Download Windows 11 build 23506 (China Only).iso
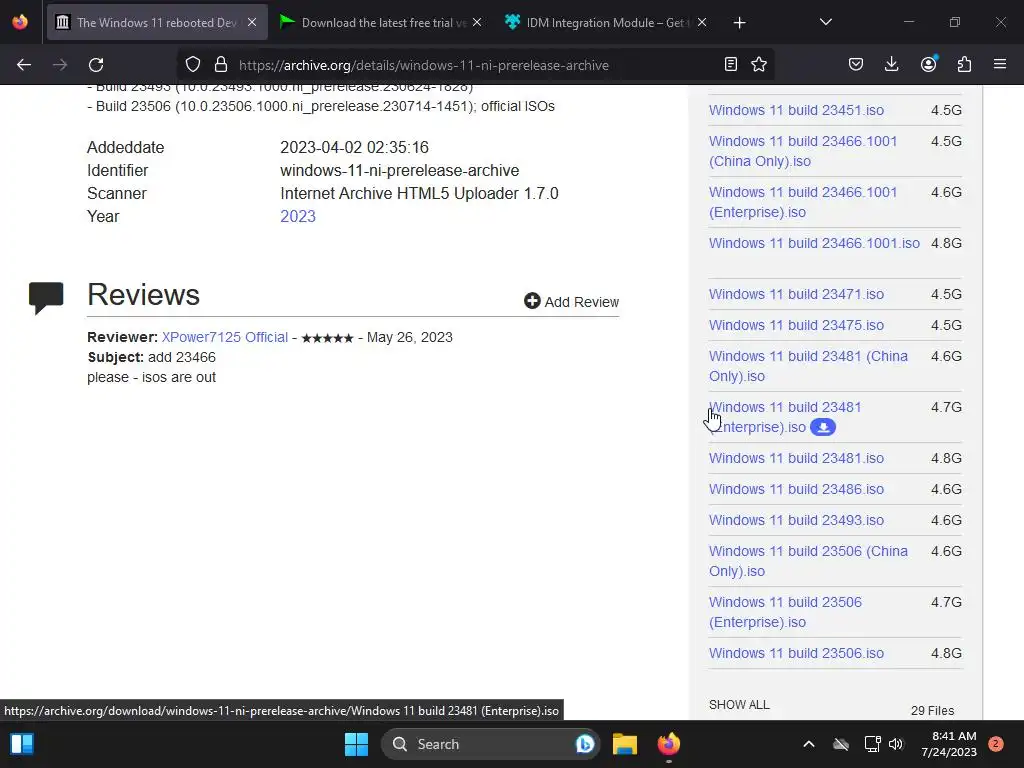Viewport: 1024px width, 768px height. [808, 561]
